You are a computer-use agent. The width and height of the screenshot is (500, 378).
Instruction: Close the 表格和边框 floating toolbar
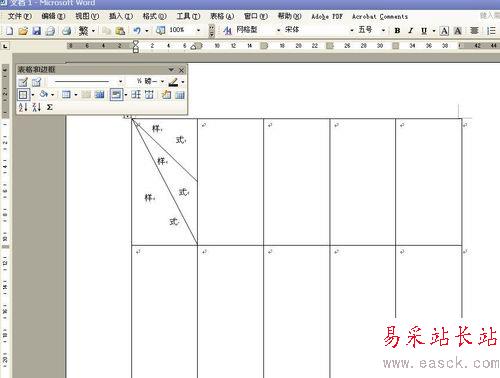point(181,70)
